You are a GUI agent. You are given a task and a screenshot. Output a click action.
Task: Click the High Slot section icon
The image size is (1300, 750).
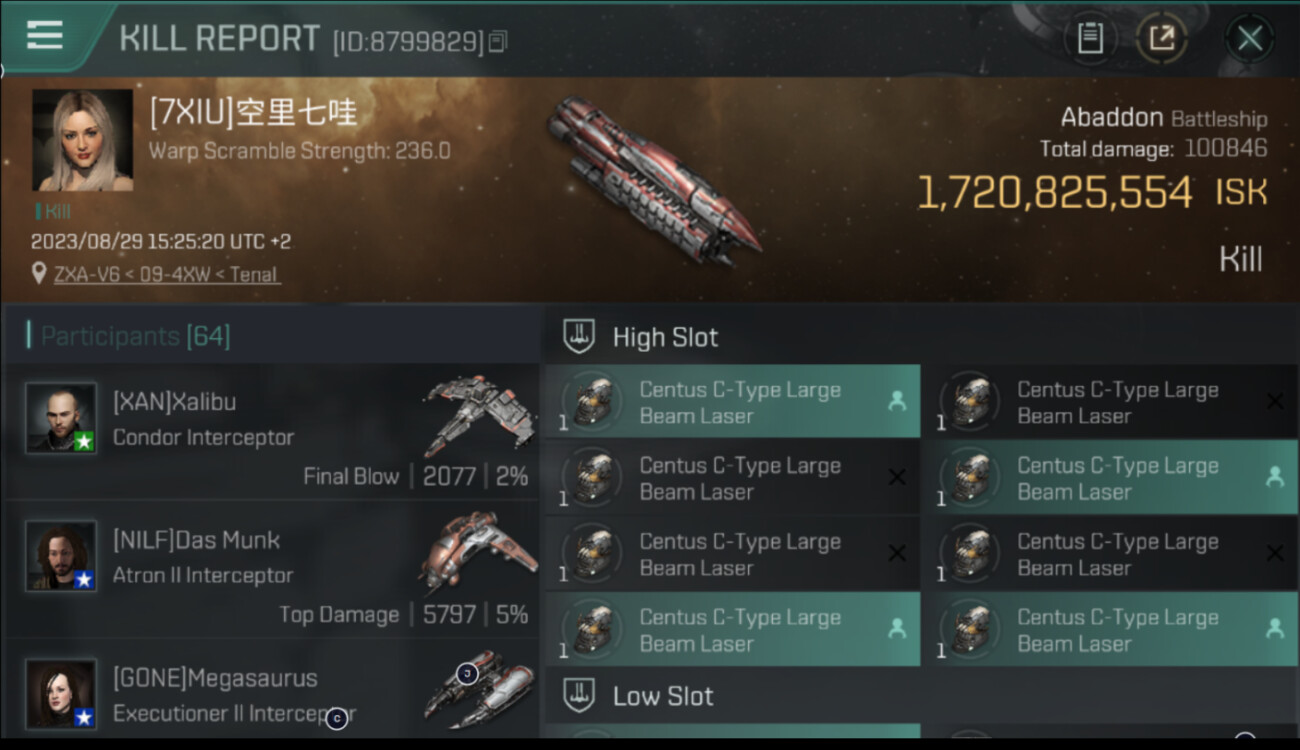[579, 337]
